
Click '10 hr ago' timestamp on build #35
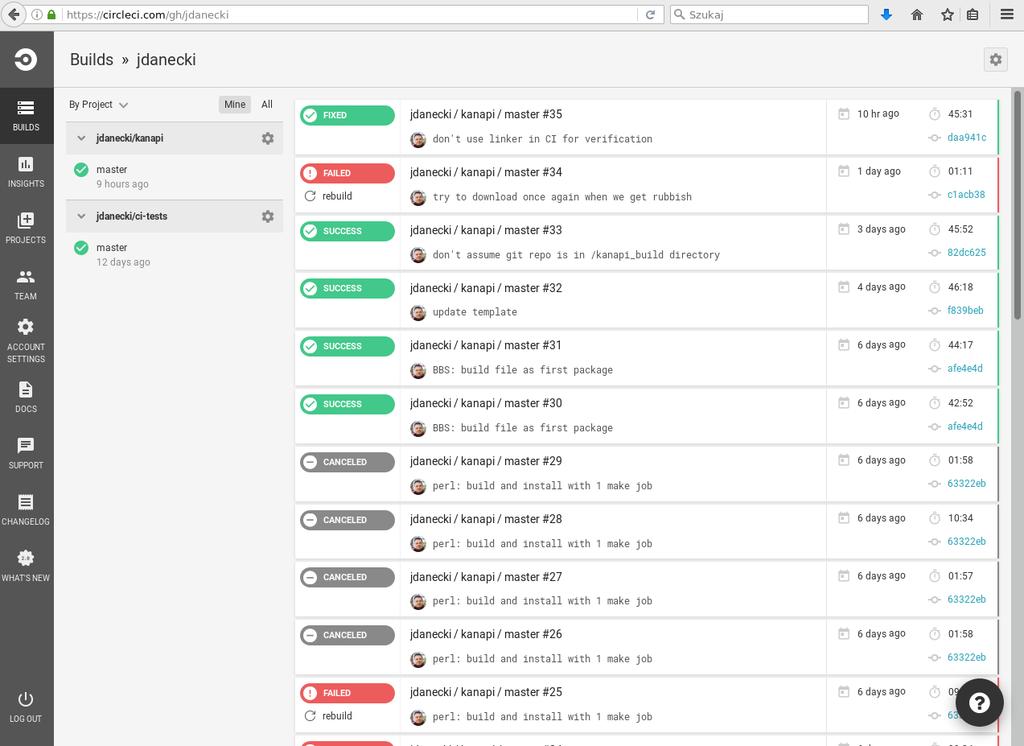point(878,114)
